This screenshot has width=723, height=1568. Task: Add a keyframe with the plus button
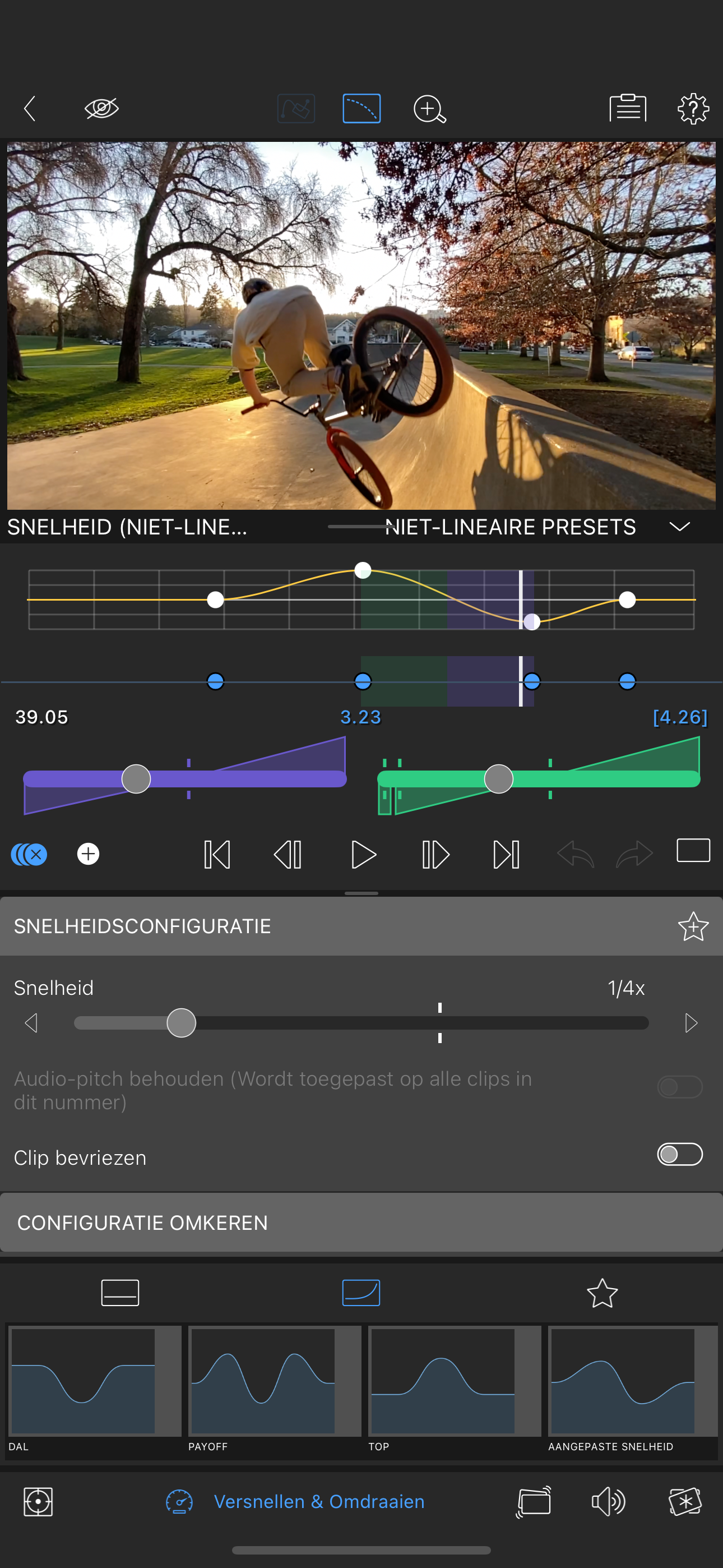tap(88, 854)
